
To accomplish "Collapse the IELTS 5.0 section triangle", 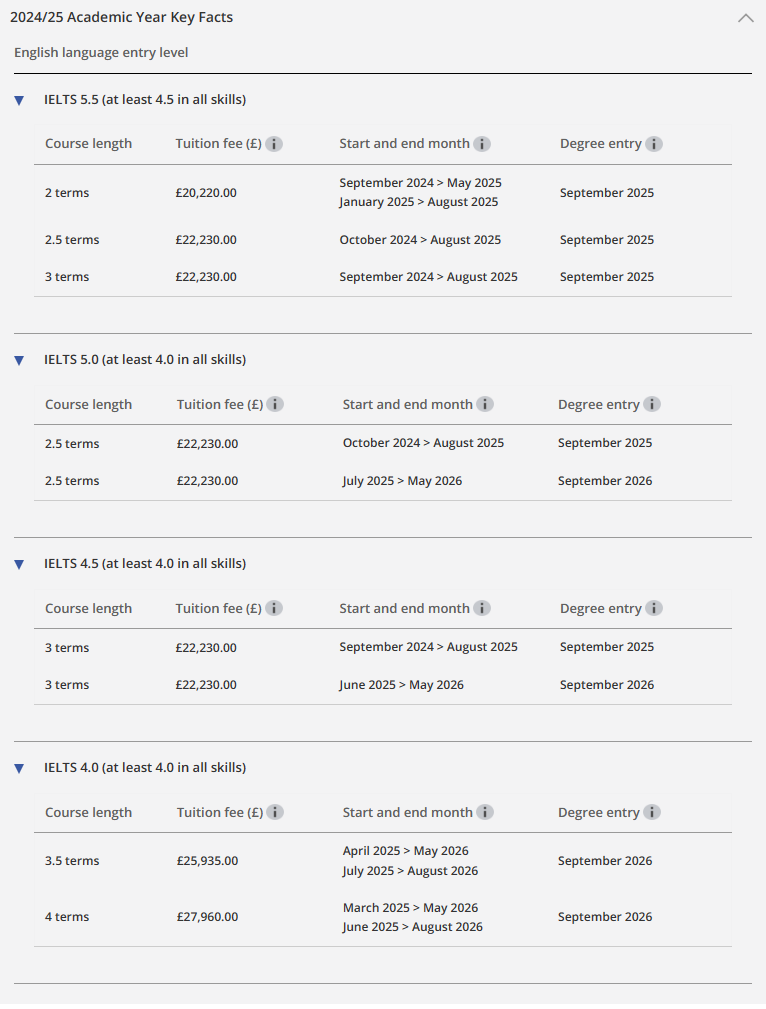I will [x=19, y=360].
